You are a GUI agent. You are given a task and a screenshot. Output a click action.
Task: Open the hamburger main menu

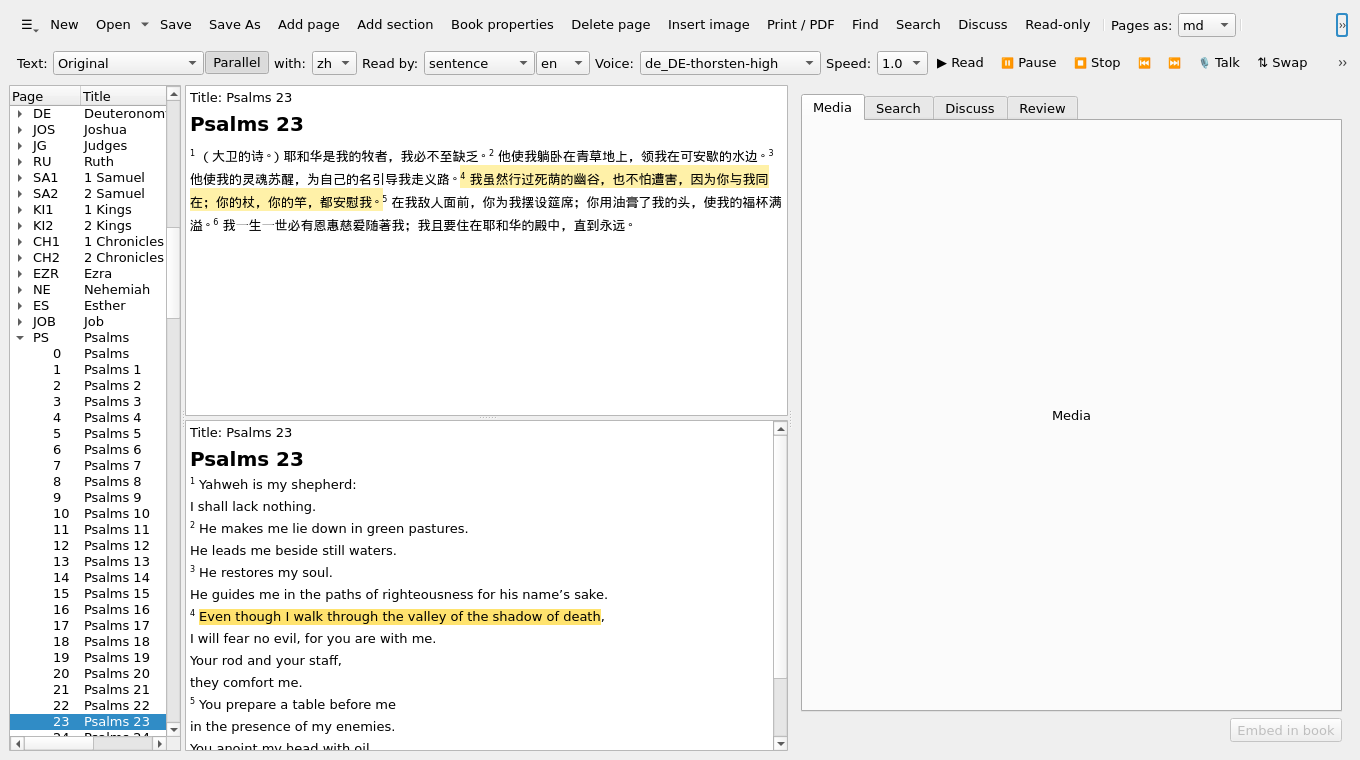(x=29, y=25)
